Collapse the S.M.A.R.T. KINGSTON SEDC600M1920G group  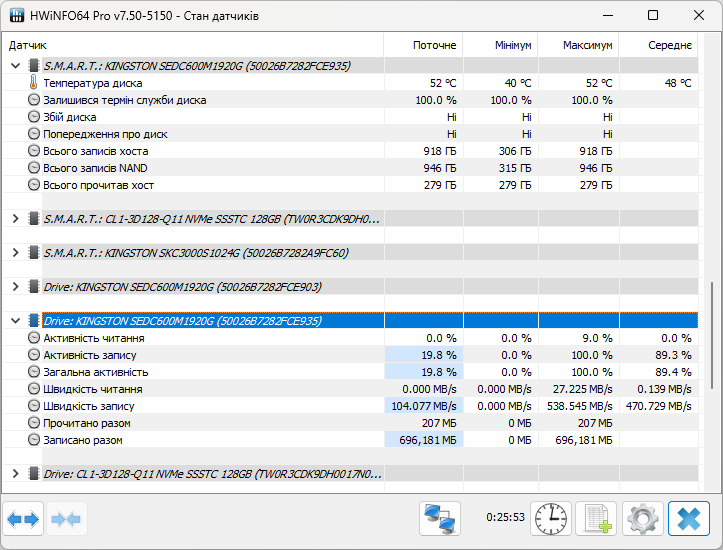(x=15, y=66)
